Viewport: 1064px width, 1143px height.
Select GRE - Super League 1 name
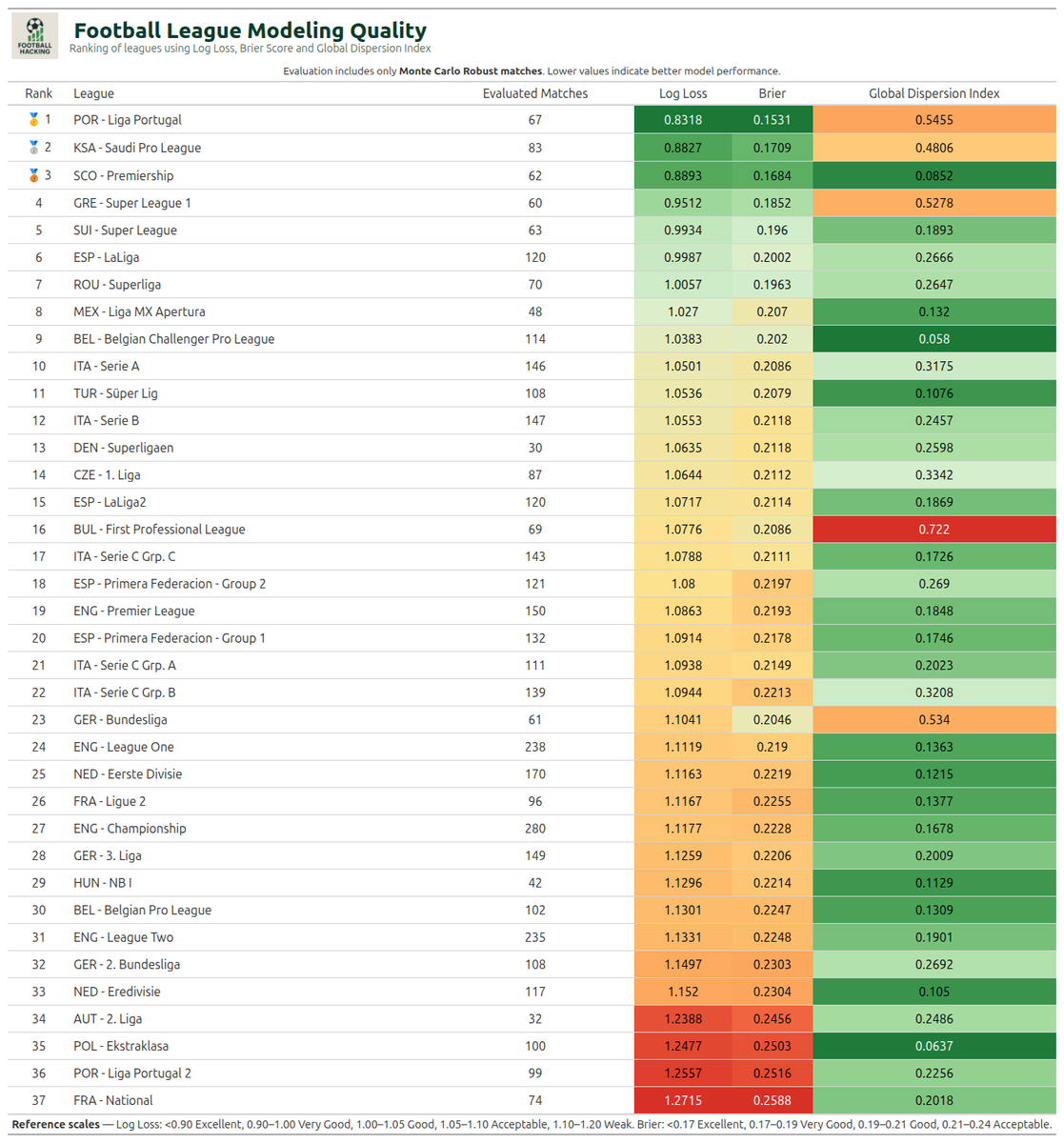click(132, 203)
